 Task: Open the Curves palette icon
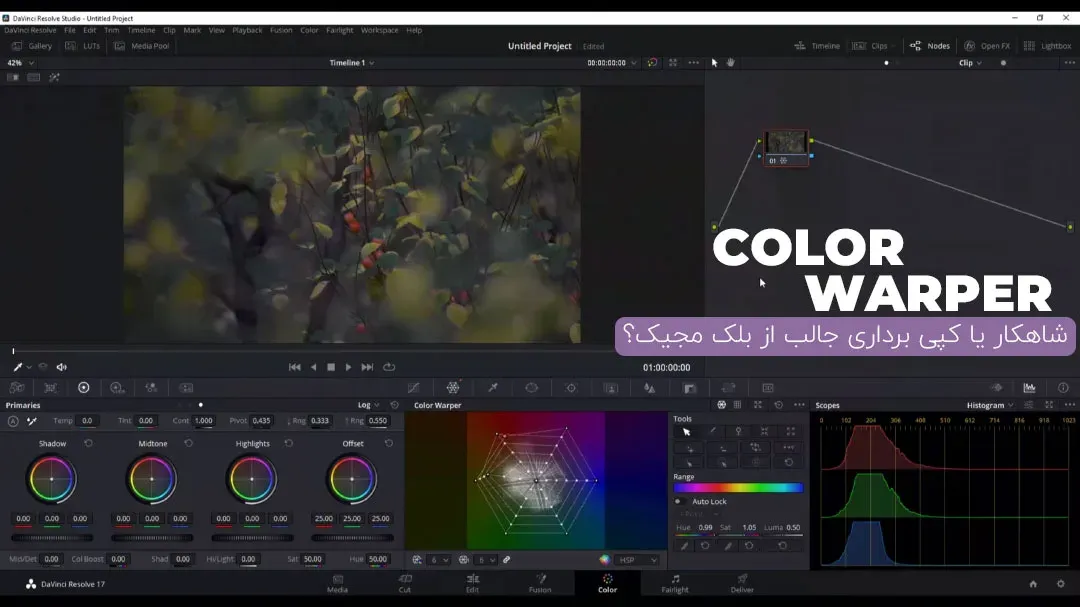(413, 388)
